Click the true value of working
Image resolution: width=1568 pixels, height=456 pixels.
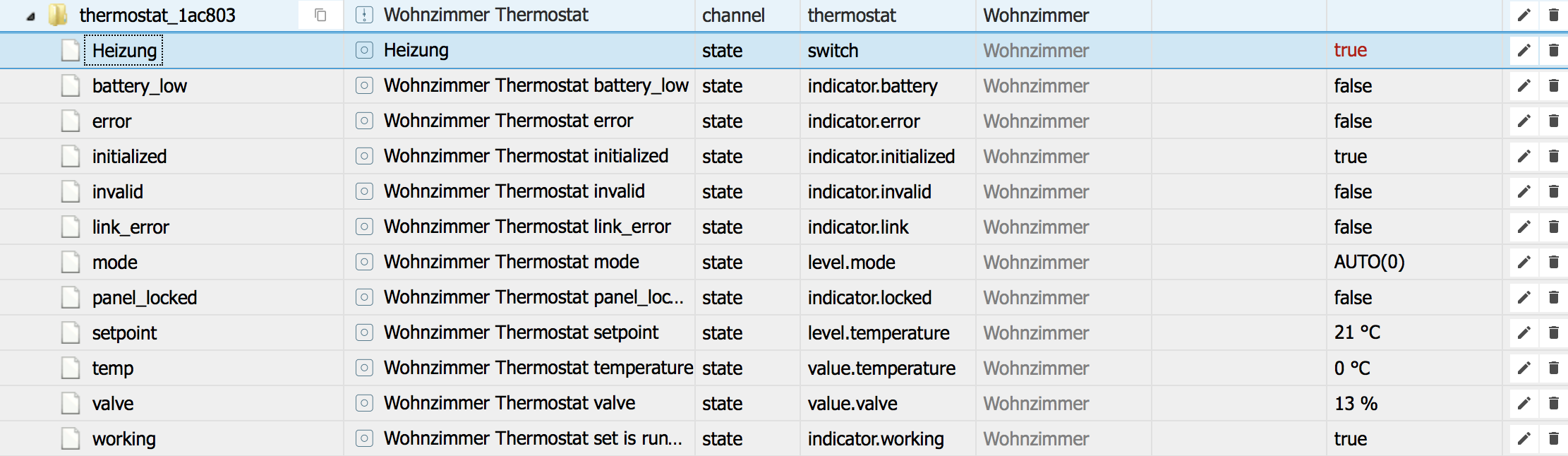coord(1350,438)
